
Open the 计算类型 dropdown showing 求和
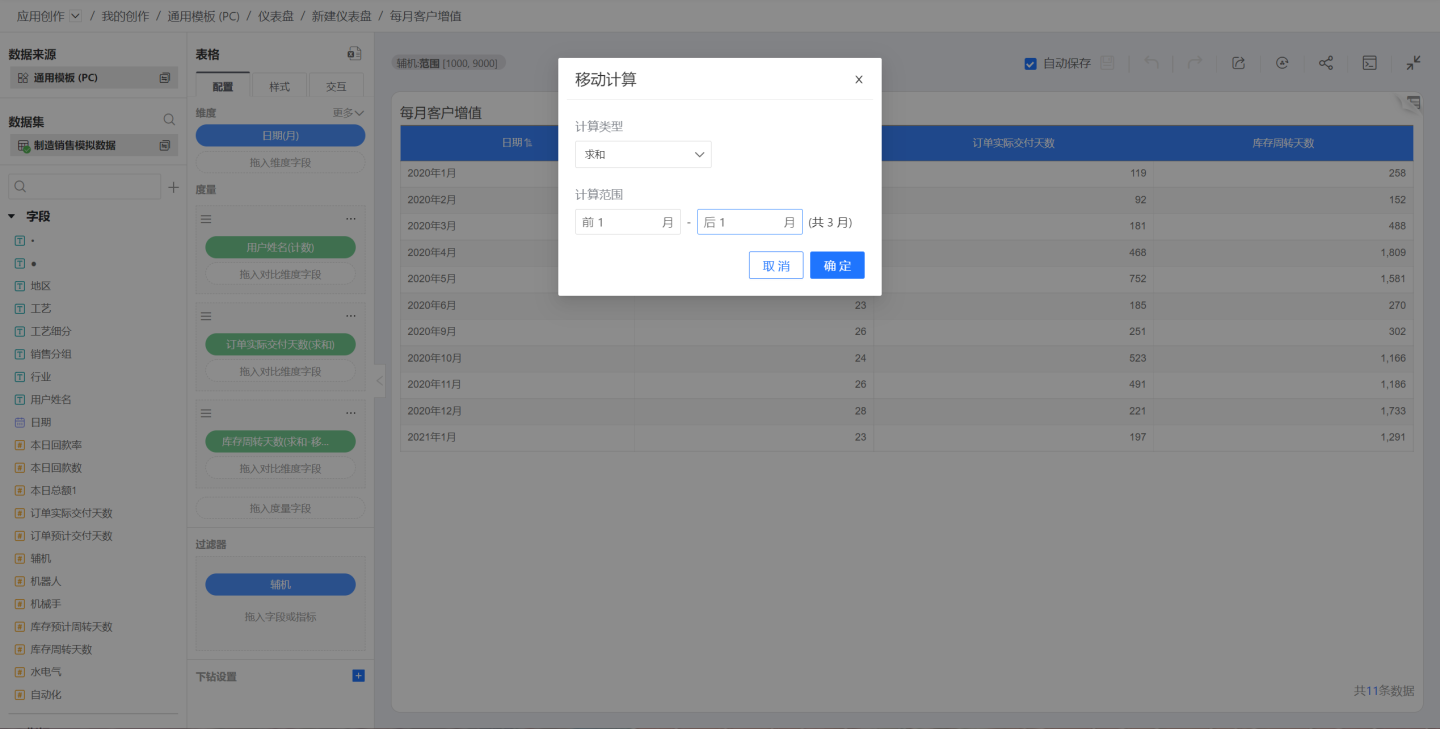pos(643,155)
